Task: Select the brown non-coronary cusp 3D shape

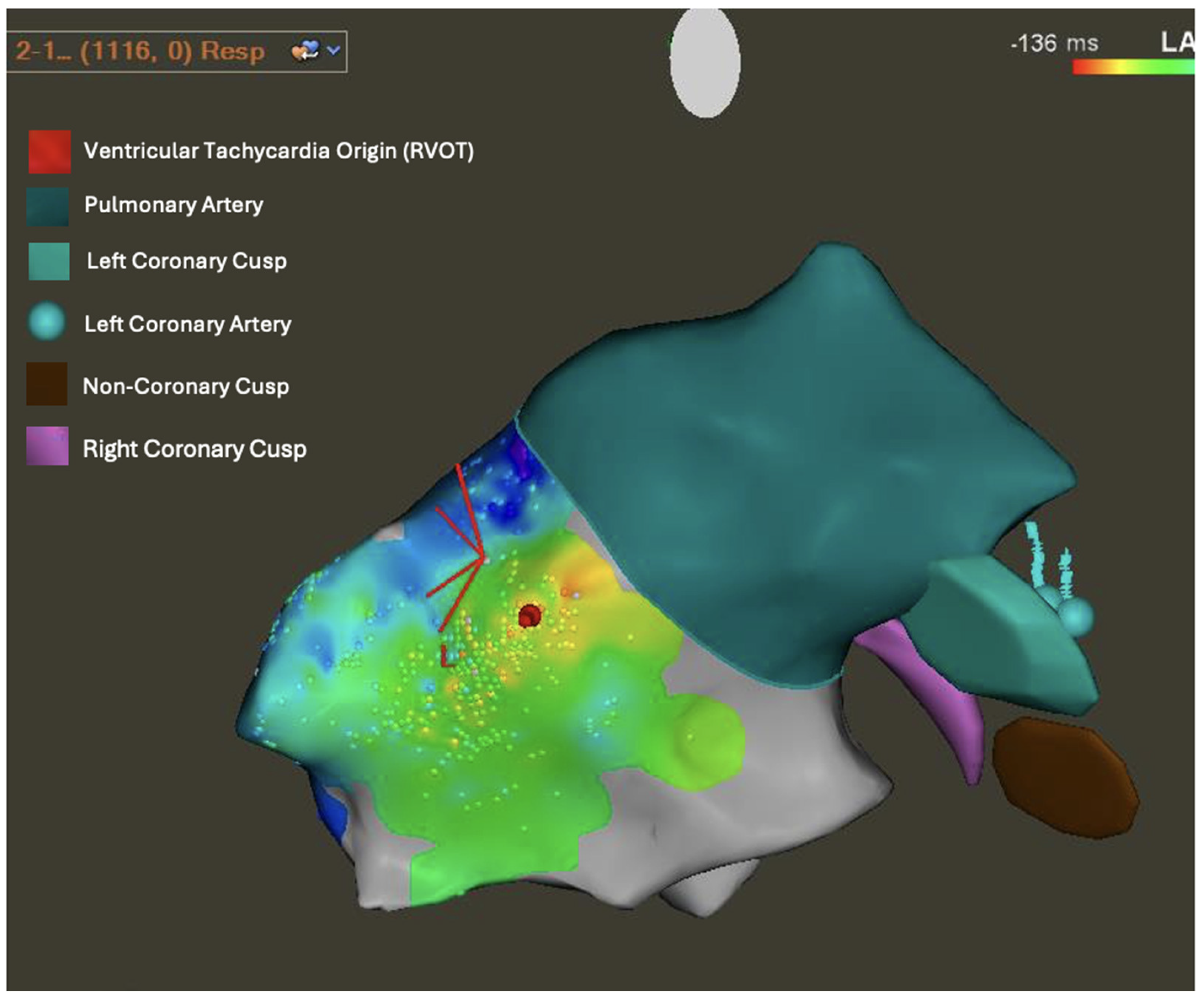Action: point(1065,777)
